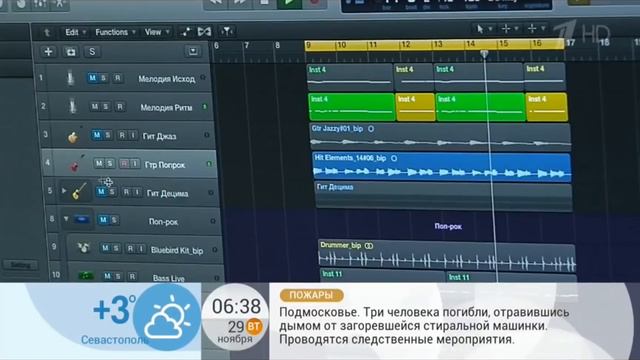Click the Mixer button in control bar
Screen dimensions: 640x360
pos(40,4)
